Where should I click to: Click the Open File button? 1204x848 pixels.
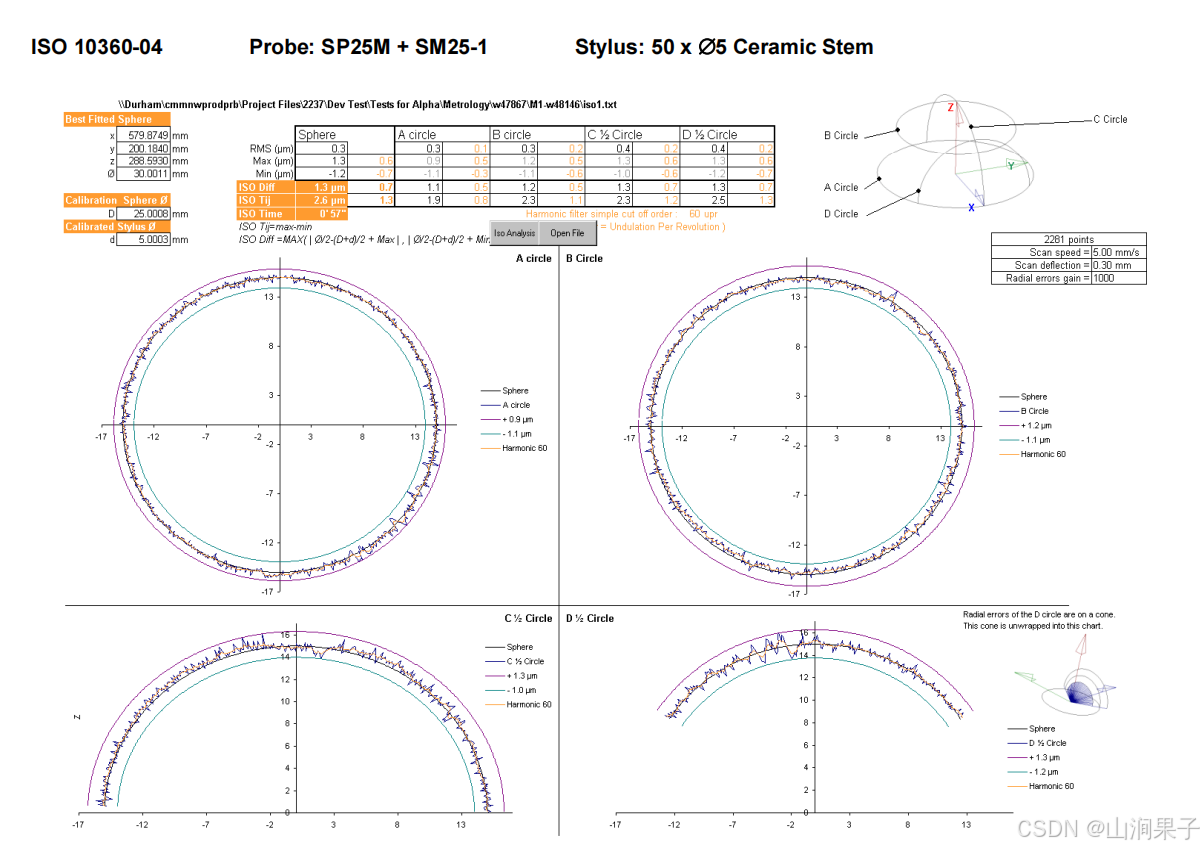click(x=568, y=233)
